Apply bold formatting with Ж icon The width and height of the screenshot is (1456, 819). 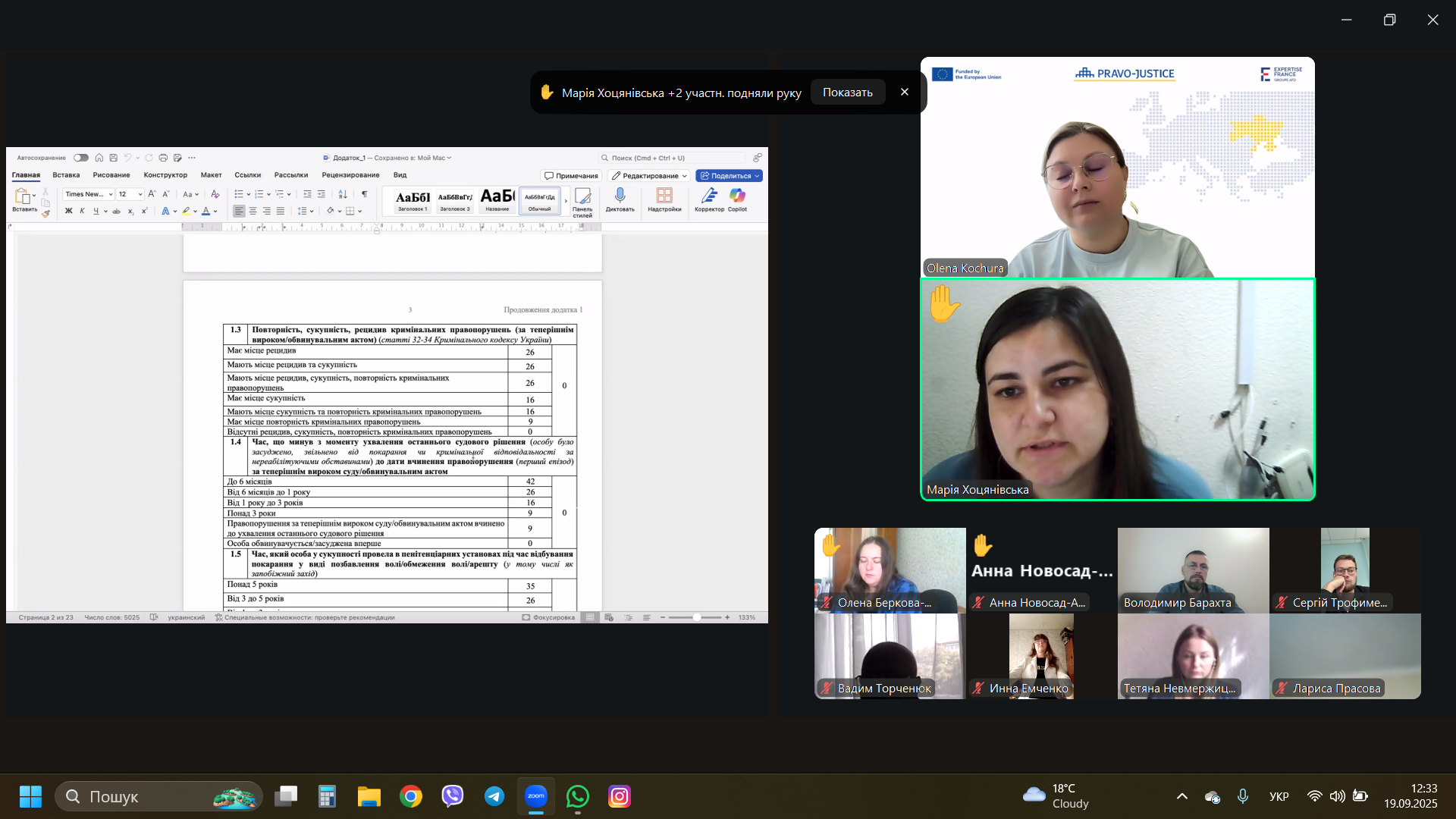tap(69, 212)
